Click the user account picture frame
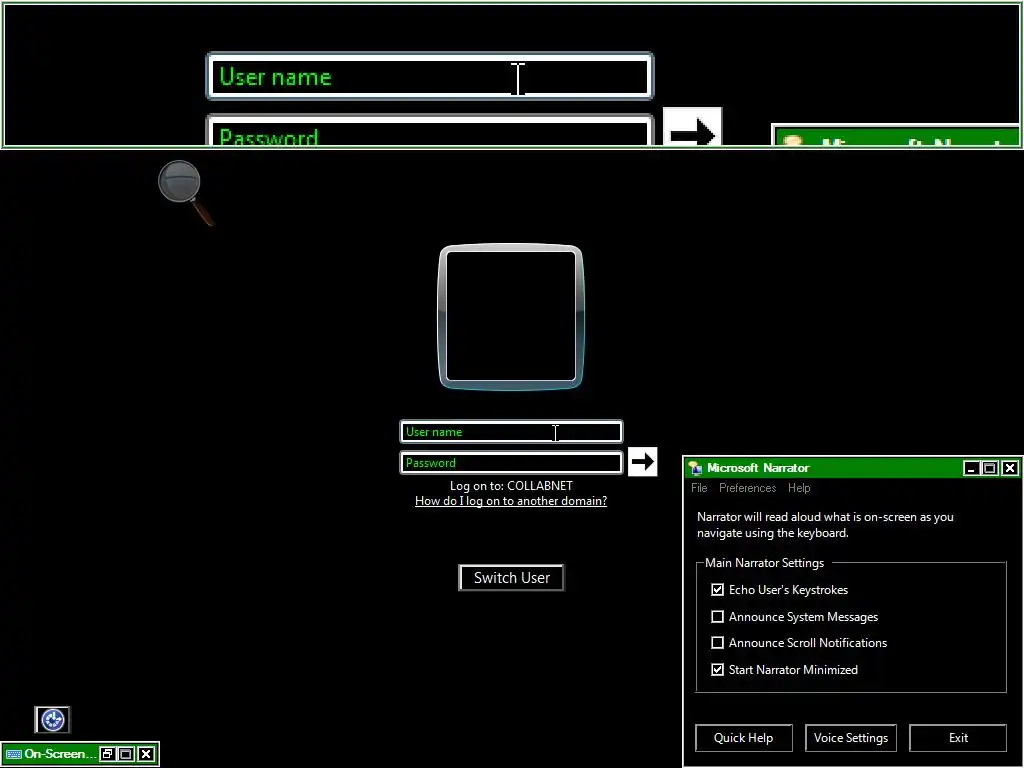Image resolution: width=1024 pixels, height=768 pixels. 511,317
